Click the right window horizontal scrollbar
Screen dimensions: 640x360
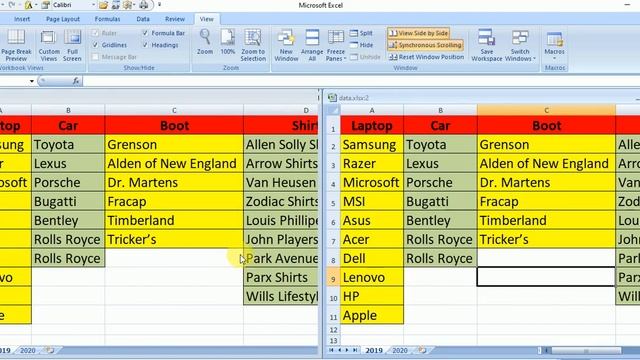tap(586, 351)
